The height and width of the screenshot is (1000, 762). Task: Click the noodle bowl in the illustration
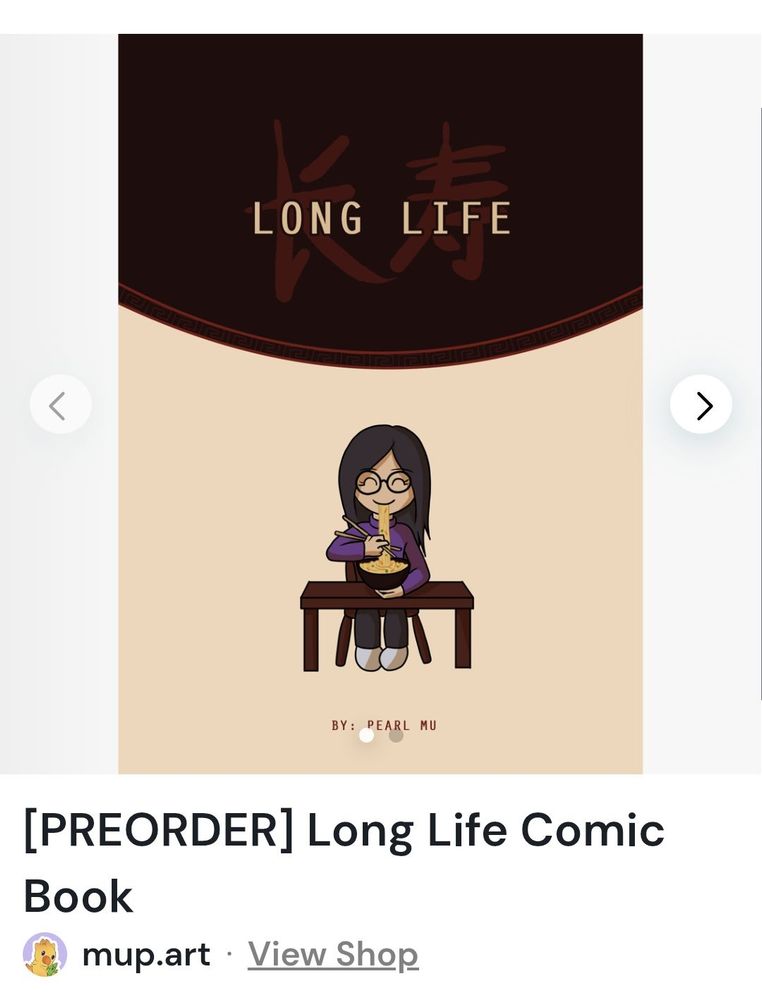pyautogui.click(x=383, y=574)
